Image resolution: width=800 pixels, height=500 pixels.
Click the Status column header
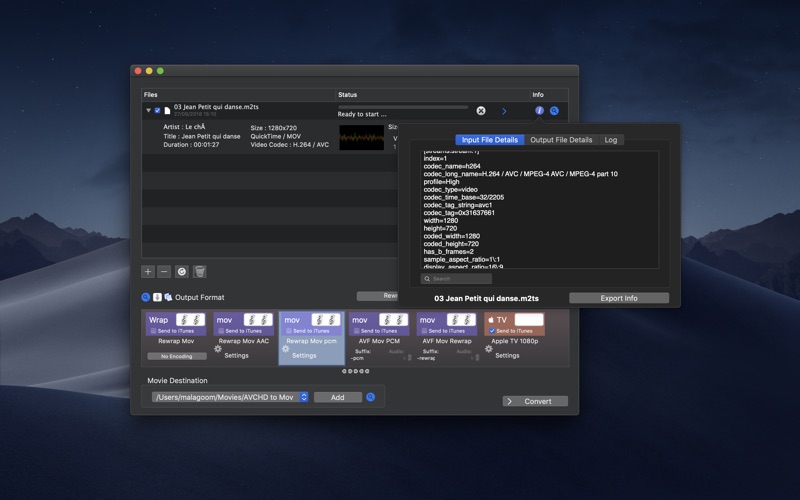433,94
